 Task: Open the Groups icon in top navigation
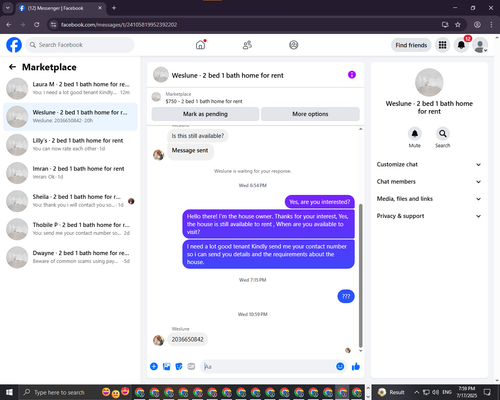point(294,45)
